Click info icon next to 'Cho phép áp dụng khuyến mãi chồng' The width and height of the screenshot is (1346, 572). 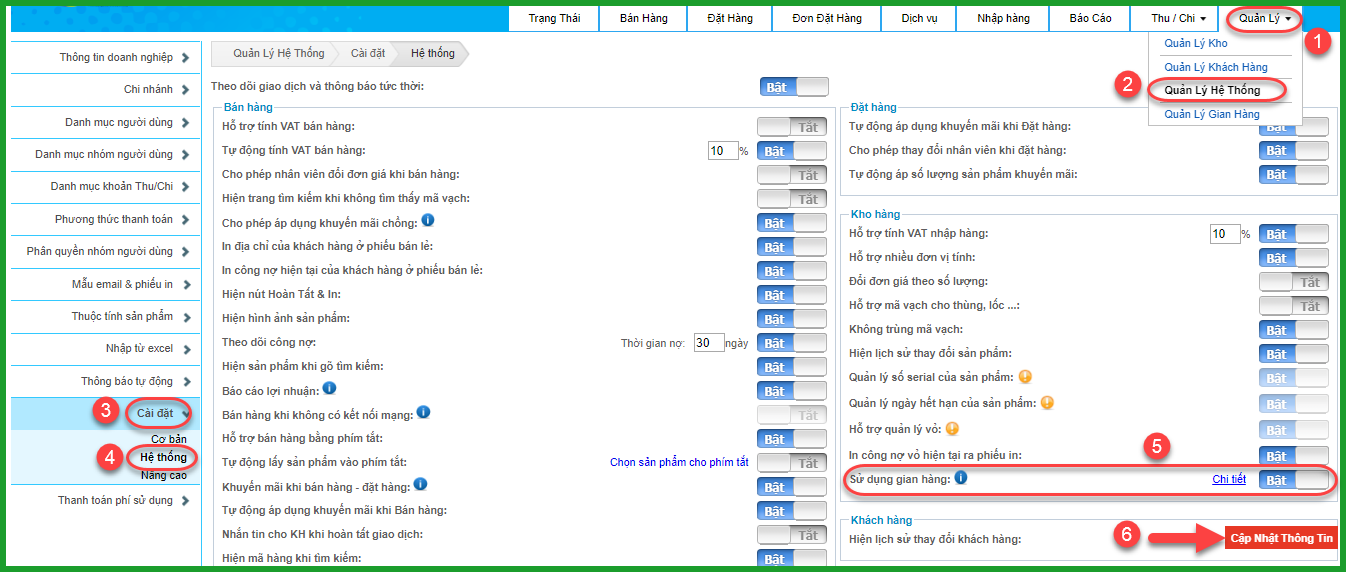point(427,221)
